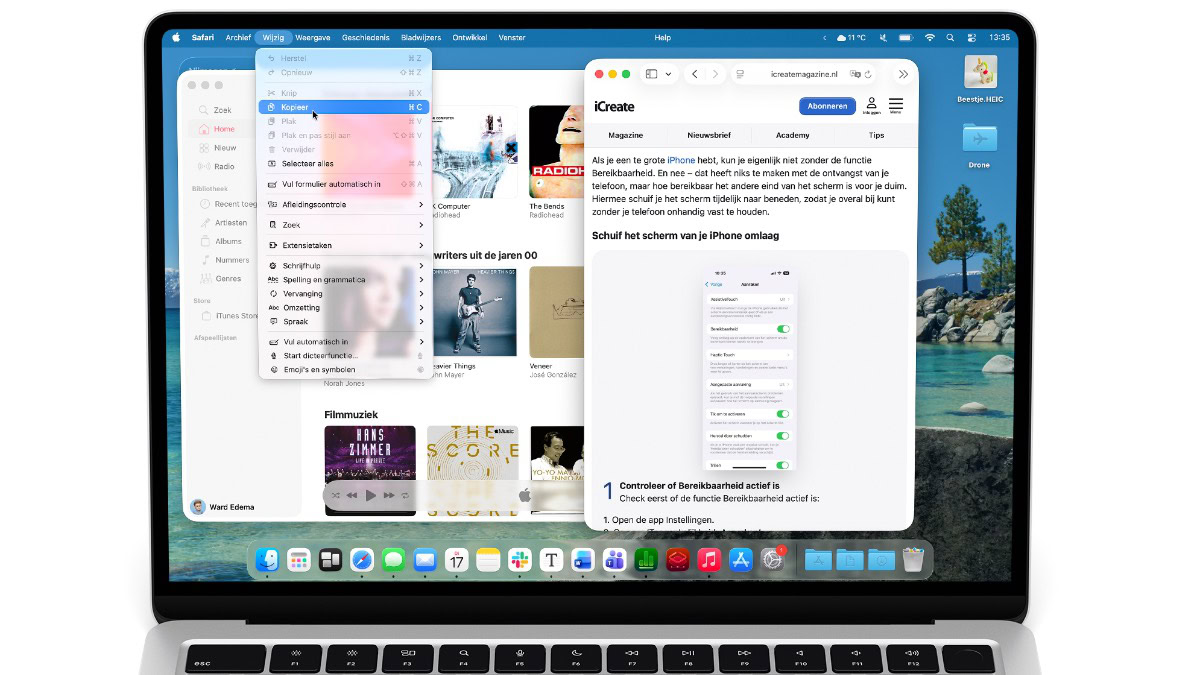
Task: Expand the Schrijfhulp submenu
Action: point(344,266)
